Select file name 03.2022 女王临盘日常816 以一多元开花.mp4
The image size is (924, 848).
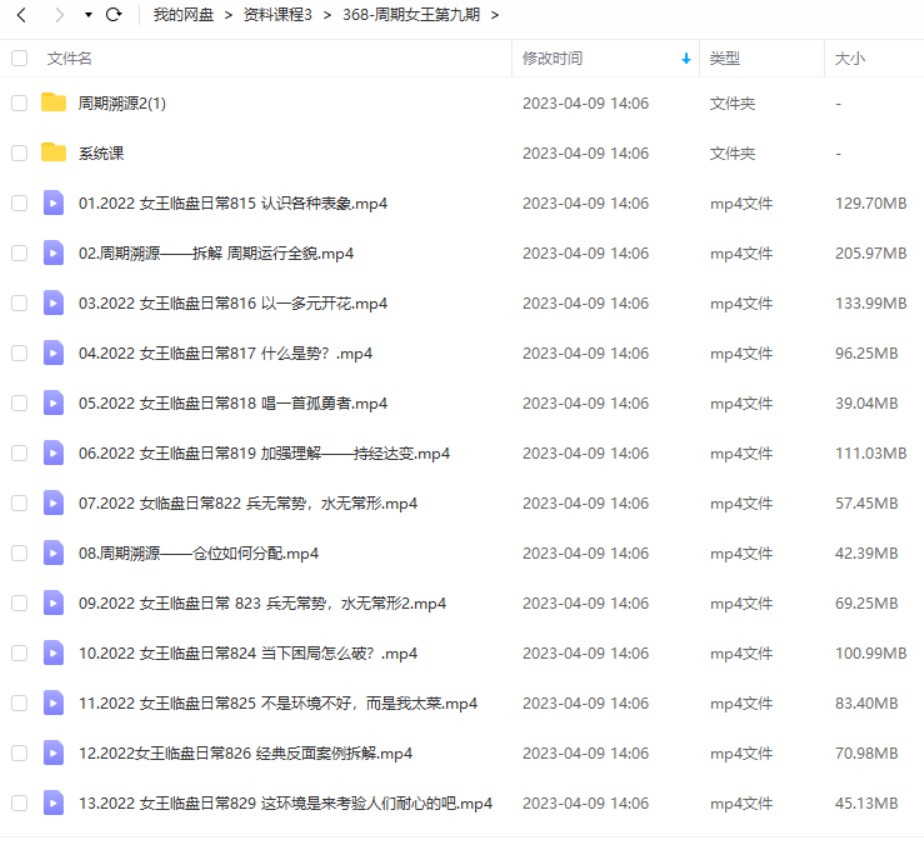click(x=233, y=303)
